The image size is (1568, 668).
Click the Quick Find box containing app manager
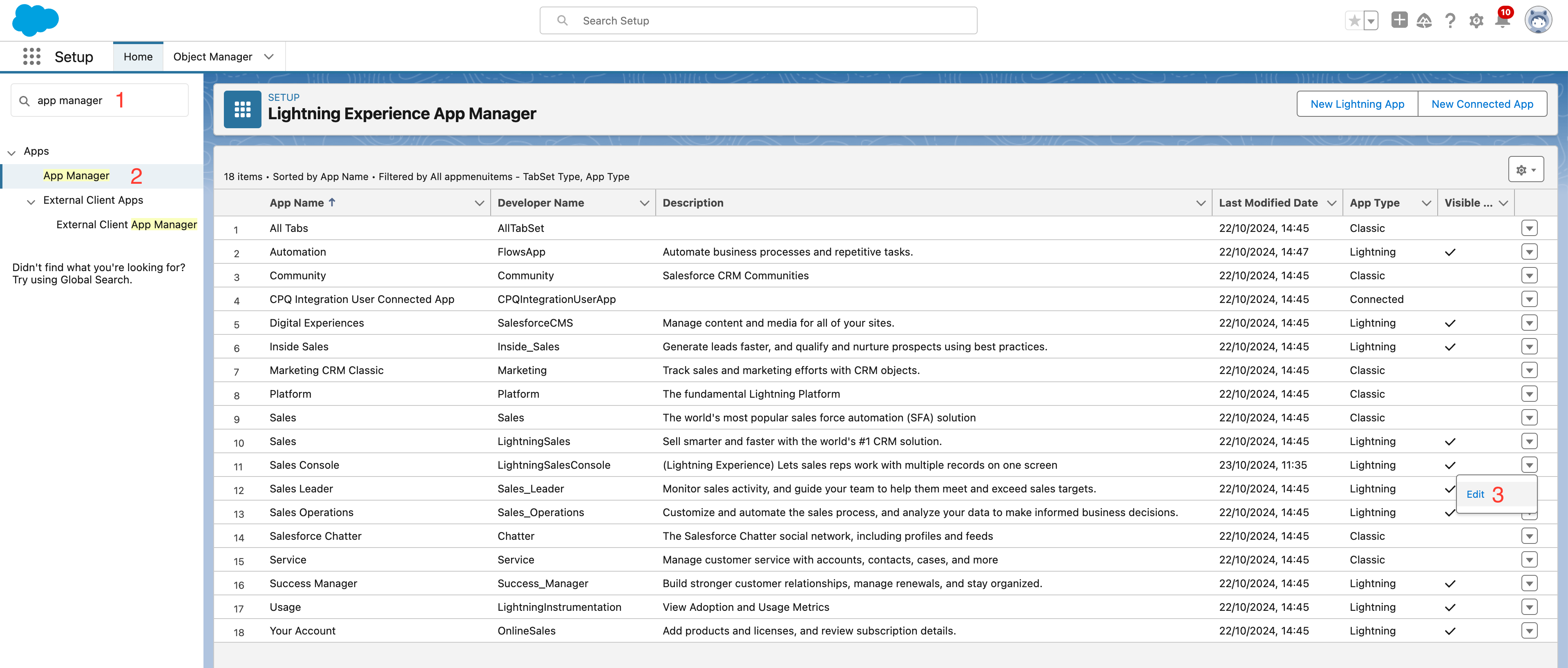pyautogui.click(x=99, y=100)
